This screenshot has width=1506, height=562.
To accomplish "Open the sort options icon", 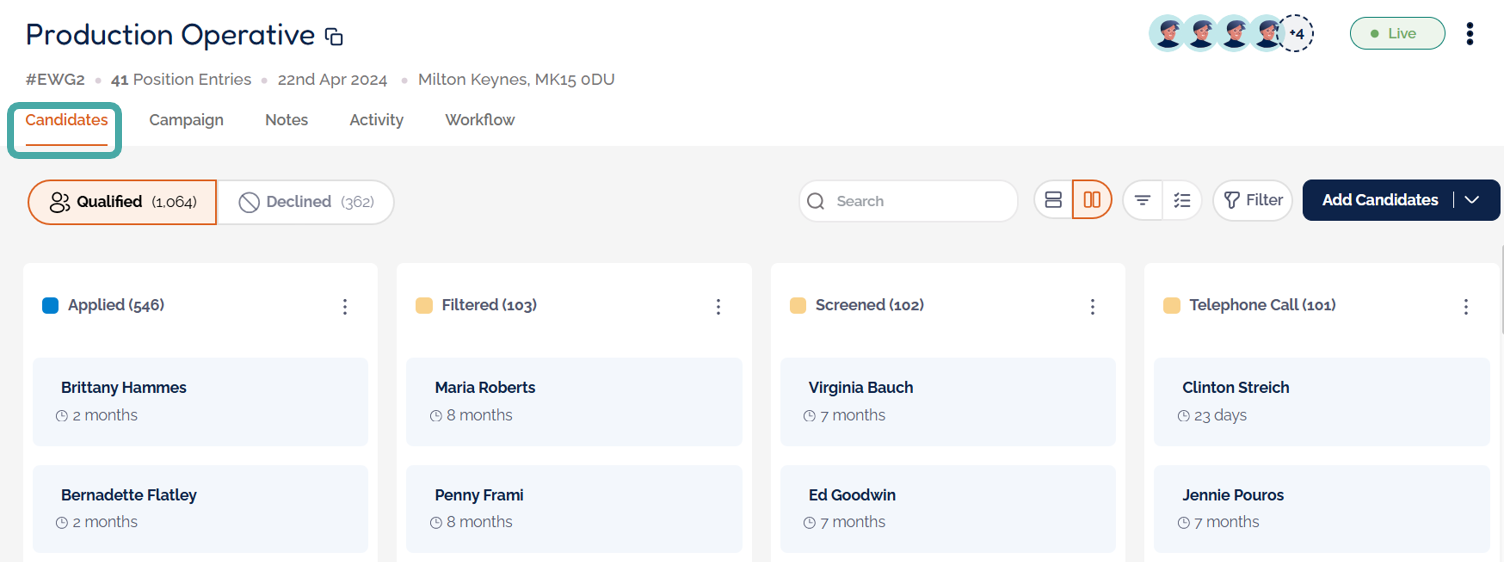I will pyautogui.click(x=1143, y=200).
